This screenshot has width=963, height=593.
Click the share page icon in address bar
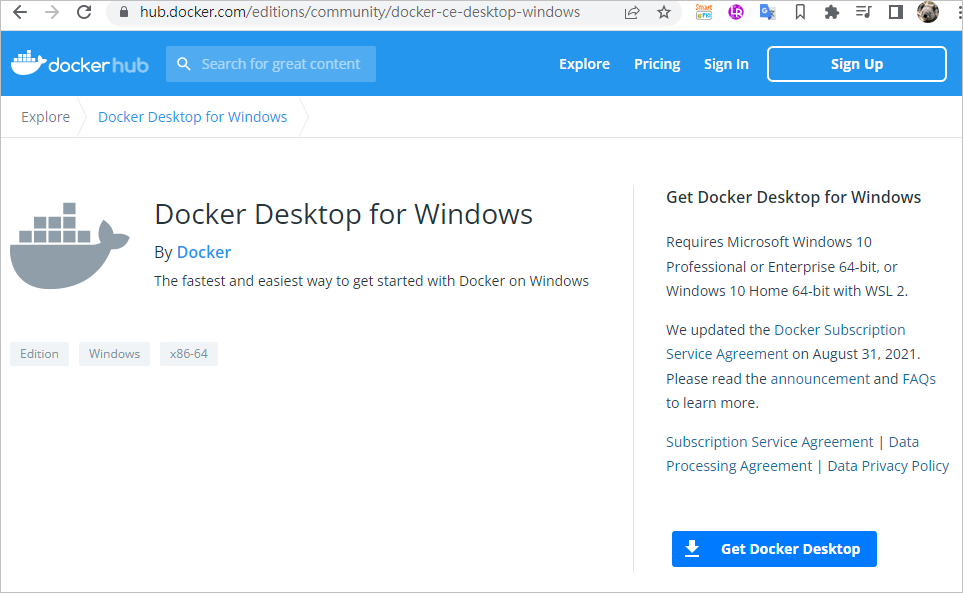point(632,12)
